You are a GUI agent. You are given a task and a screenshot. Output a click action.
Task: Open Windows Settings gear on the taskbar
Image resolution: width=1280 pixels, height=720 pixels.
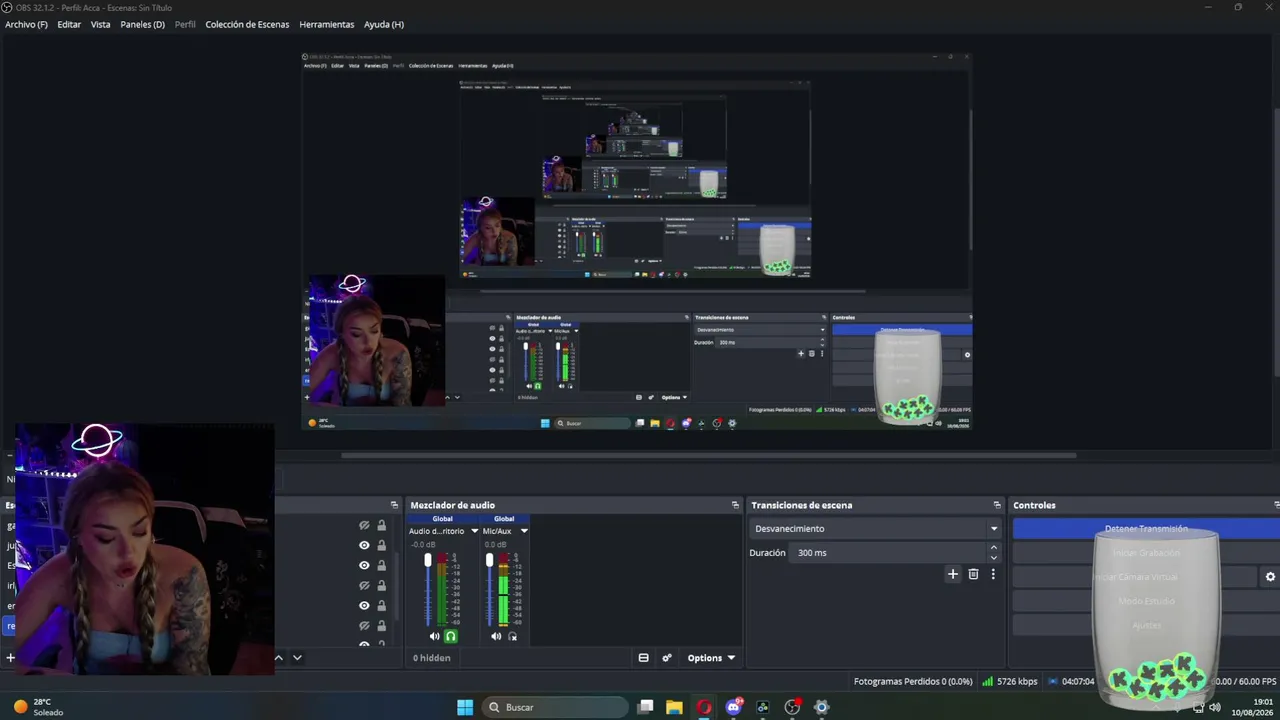click(x=822, y=707)
